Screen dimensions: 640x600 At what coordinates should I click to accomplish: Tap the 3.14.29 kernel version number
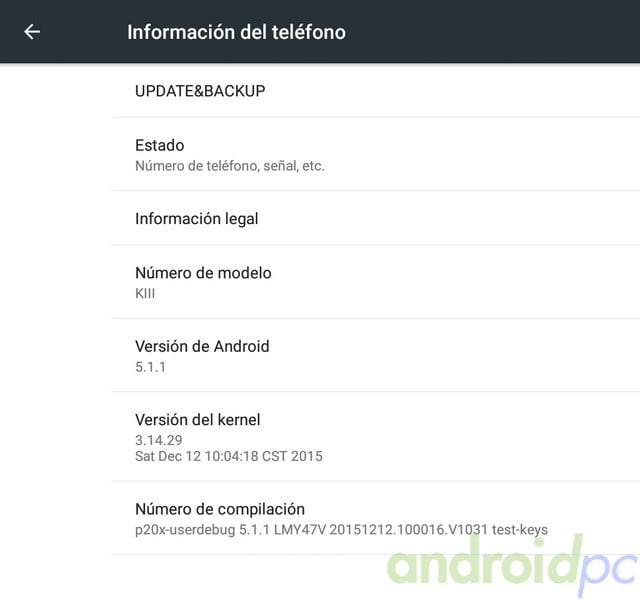(x=158, y=440)
